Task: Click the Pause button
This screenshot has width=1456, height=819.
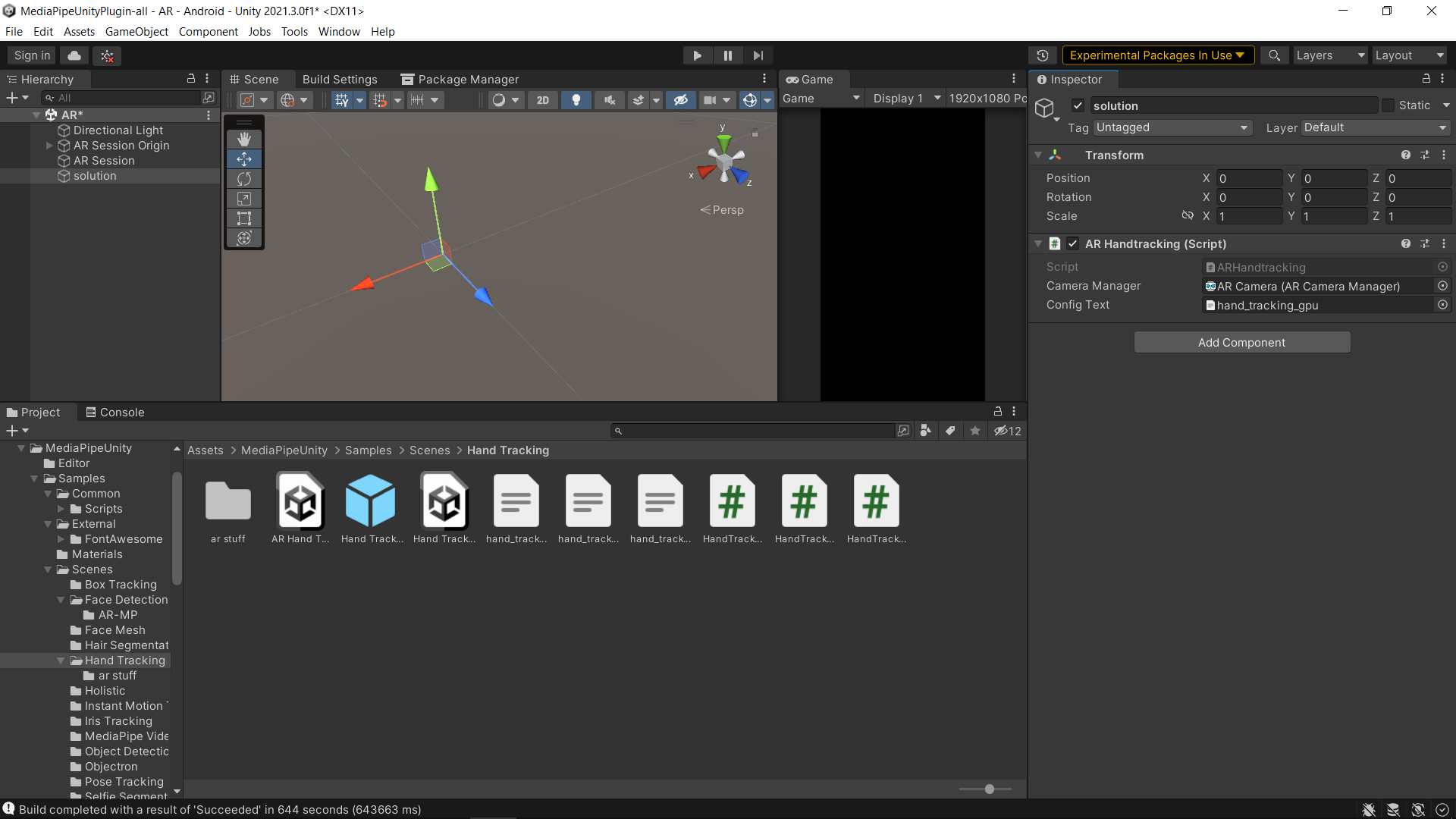Action: 727,55
